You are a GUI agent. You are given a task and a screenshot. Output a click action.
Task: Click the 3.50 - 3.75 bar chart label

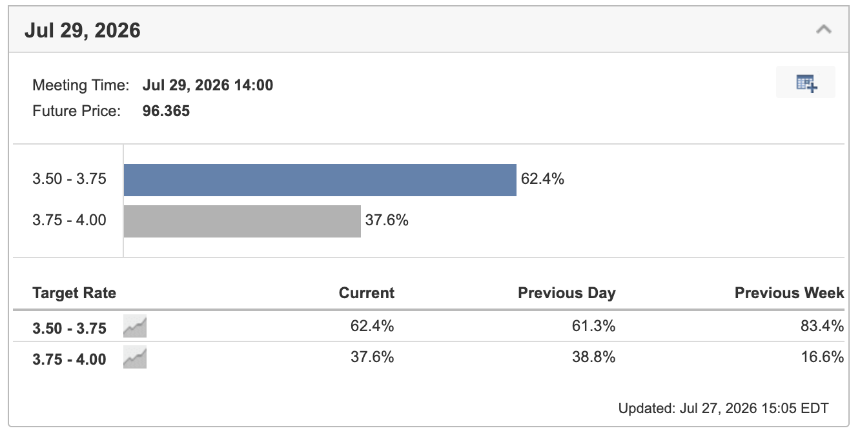coord(69,179)
